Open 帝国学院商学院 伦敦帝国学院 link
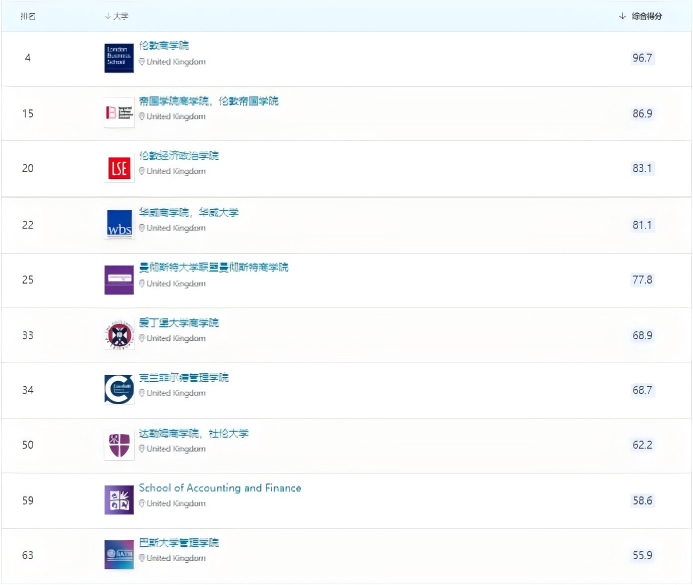Image resolution: width=693 pixels, height=585 pixels. (209, 101)
